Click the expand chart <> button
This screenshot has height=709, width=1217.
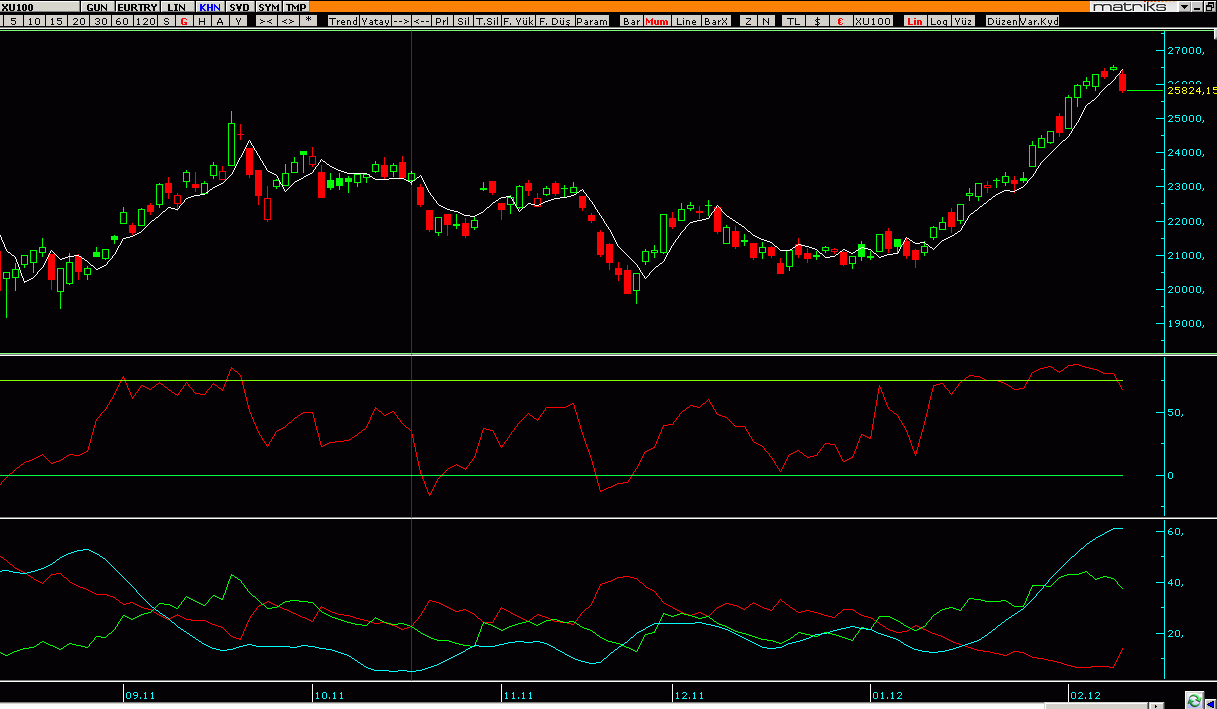click(x=288, y=21)
